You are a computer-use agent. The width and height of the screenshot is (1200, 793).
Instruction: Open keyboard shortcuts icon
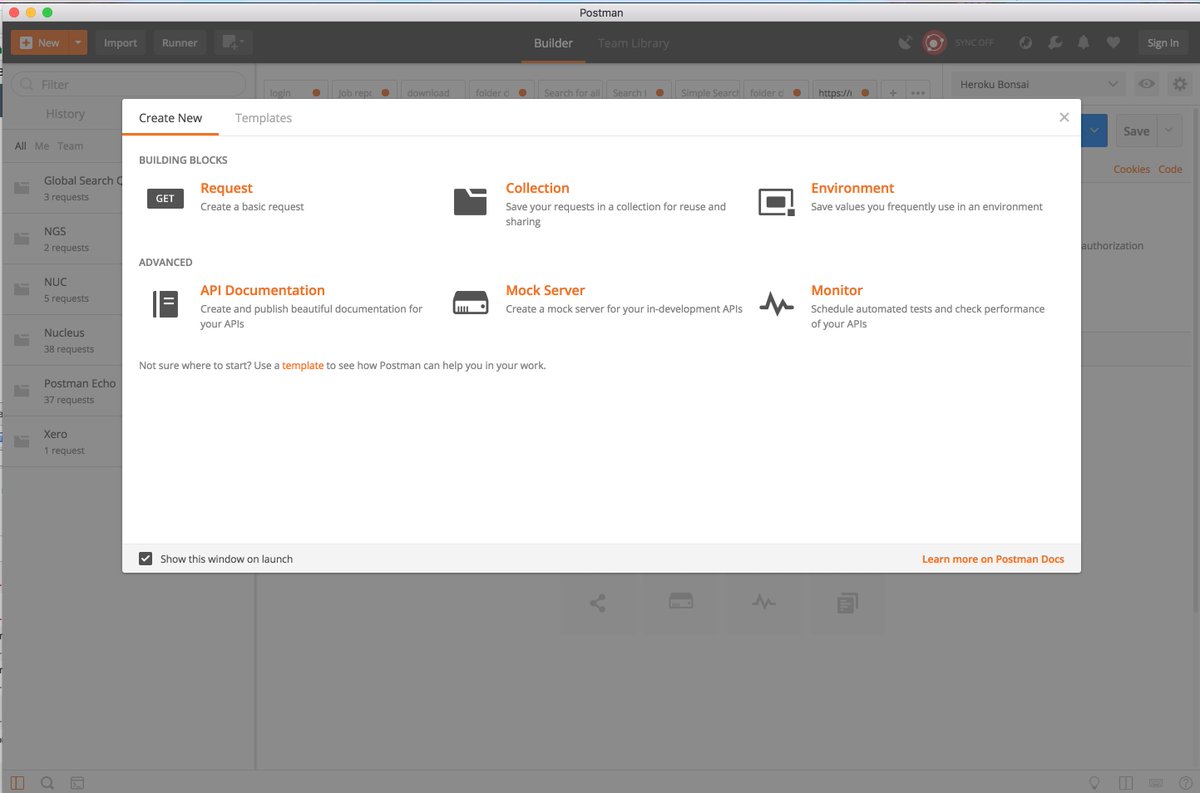point(1156,783)
